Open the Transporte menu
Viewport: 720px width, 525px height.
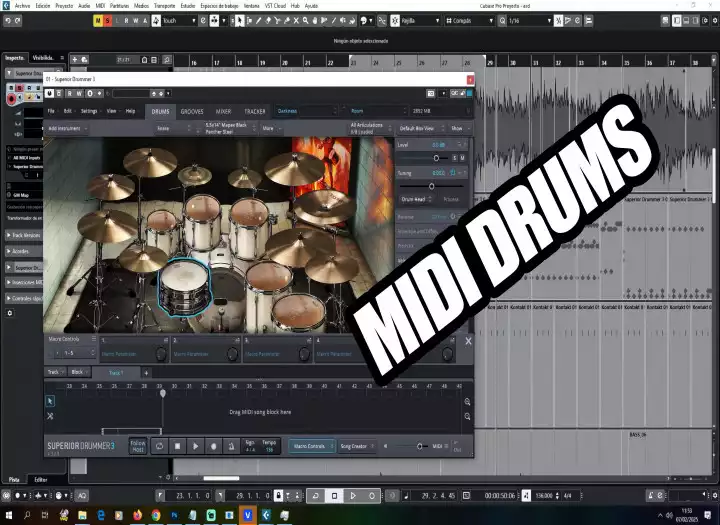pyautogui.click(x=164, y=6)
